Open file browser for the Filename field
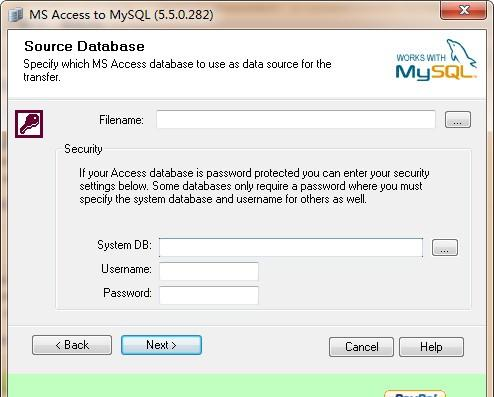Viewport: 494px width, 397px height. [x=458, y=120]
